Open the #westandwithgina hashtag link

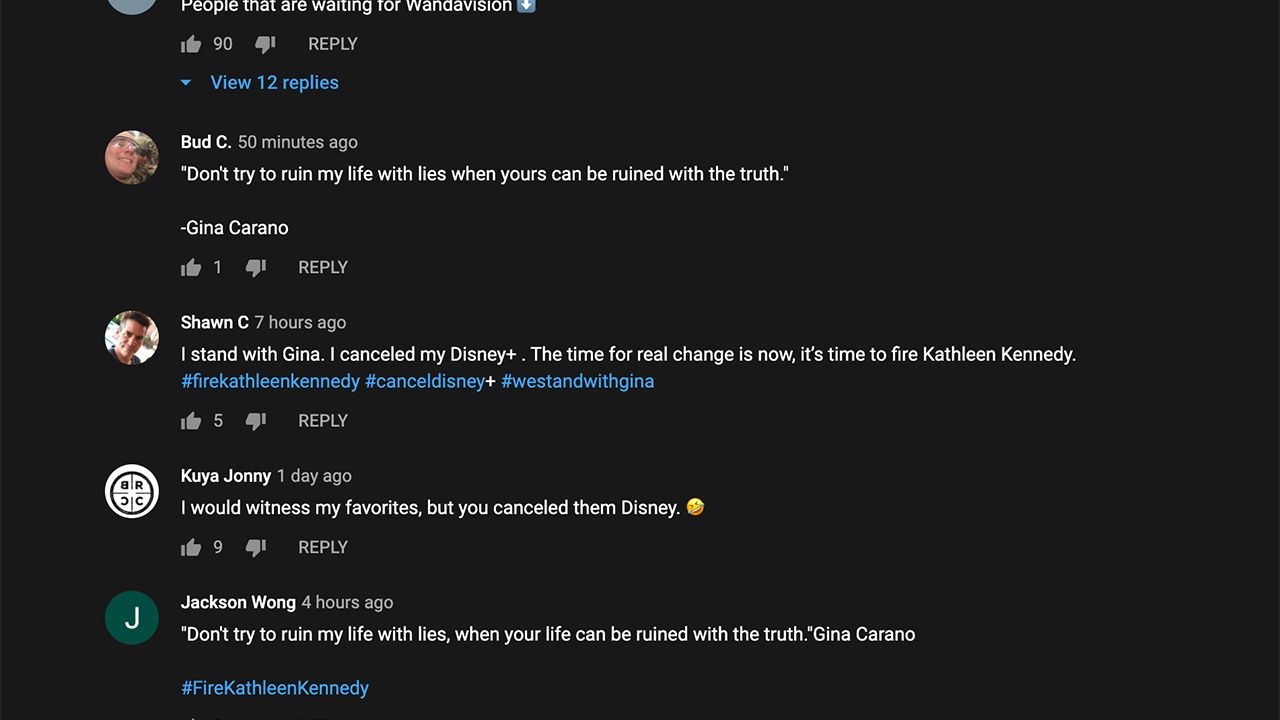pos(577,381)
